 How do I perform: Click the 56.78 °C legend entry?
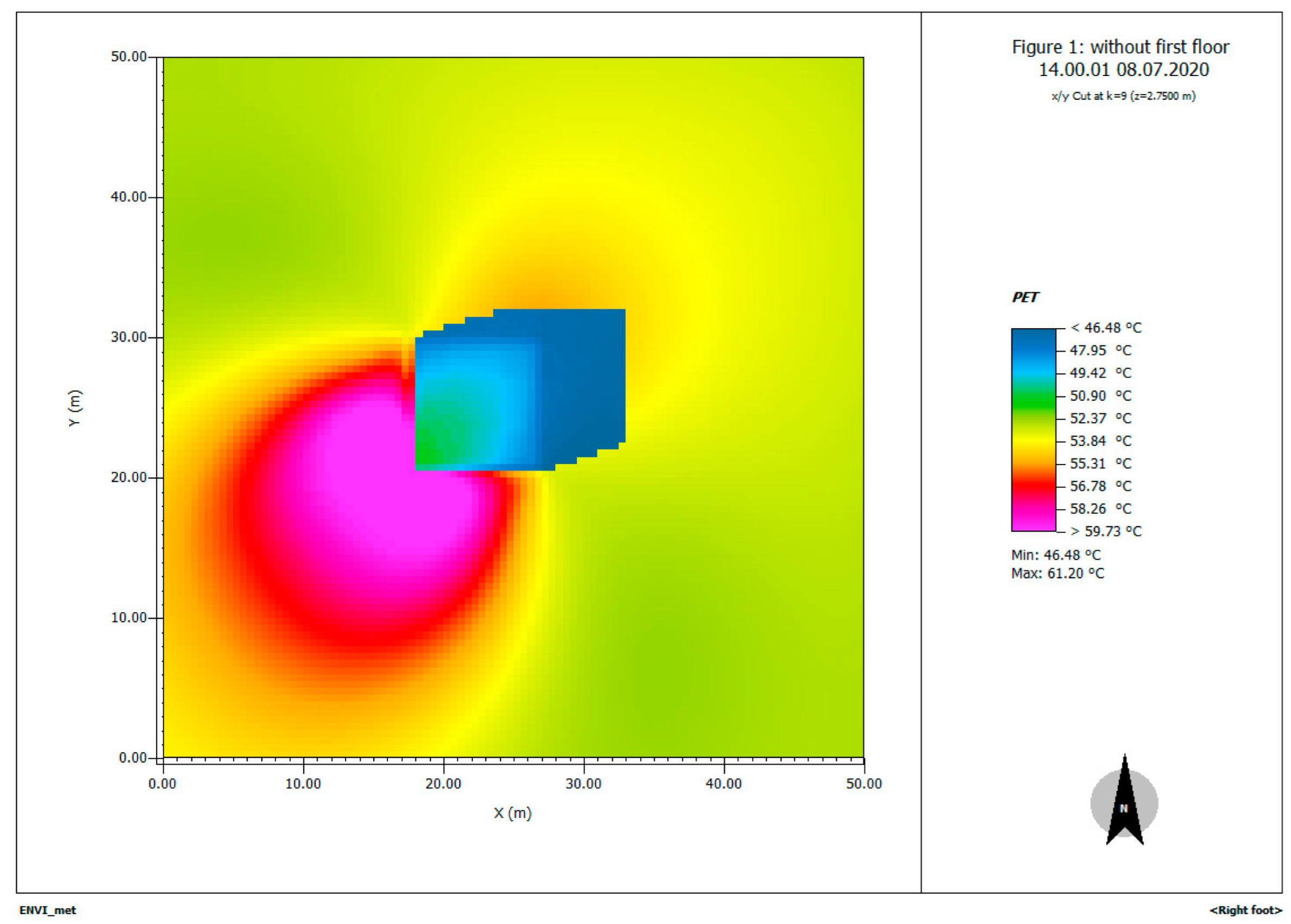tap(1100, 487)
